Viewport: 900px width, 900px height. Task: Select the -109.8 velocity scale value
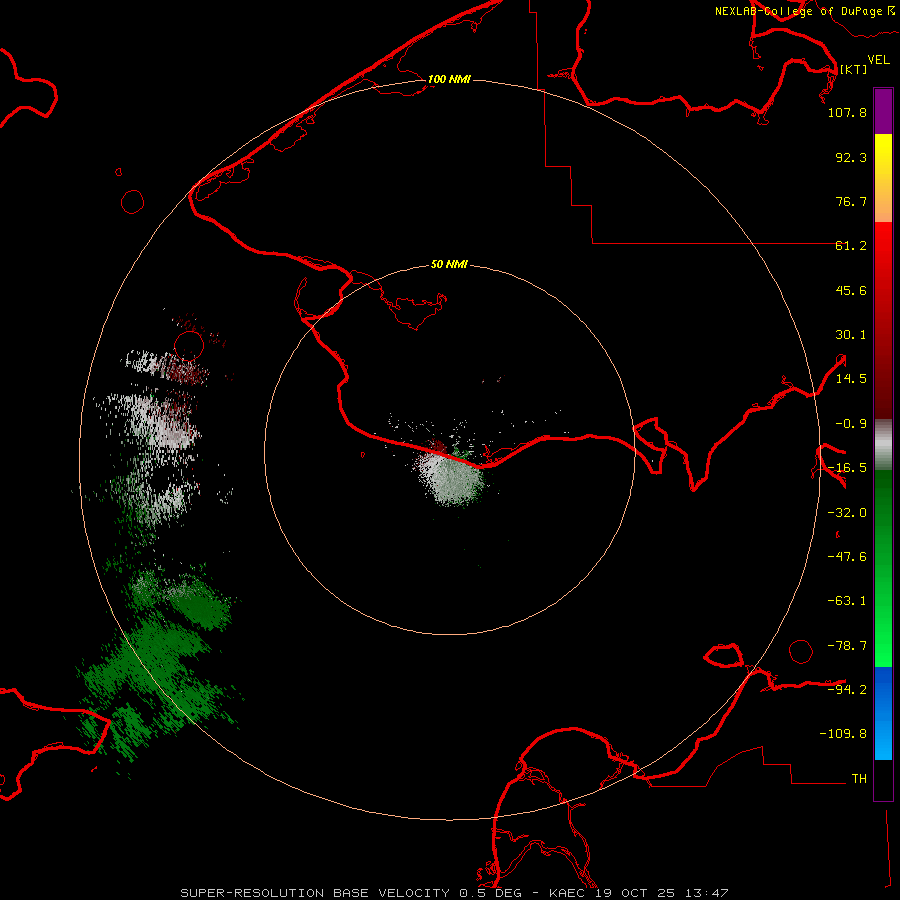click(x=843, y=734)
